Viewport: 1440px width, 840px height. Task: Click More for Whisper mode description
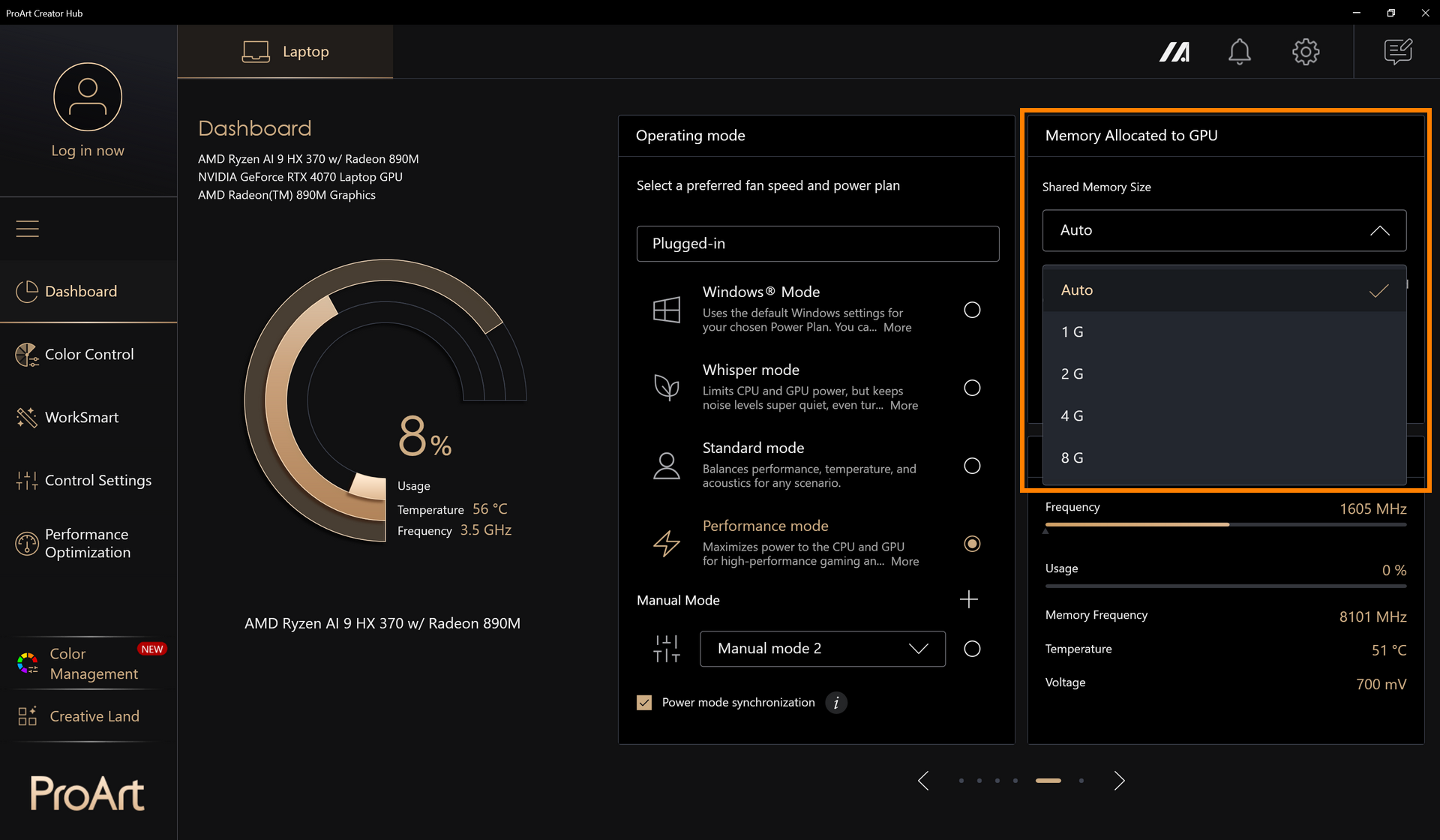click(904, 406)
